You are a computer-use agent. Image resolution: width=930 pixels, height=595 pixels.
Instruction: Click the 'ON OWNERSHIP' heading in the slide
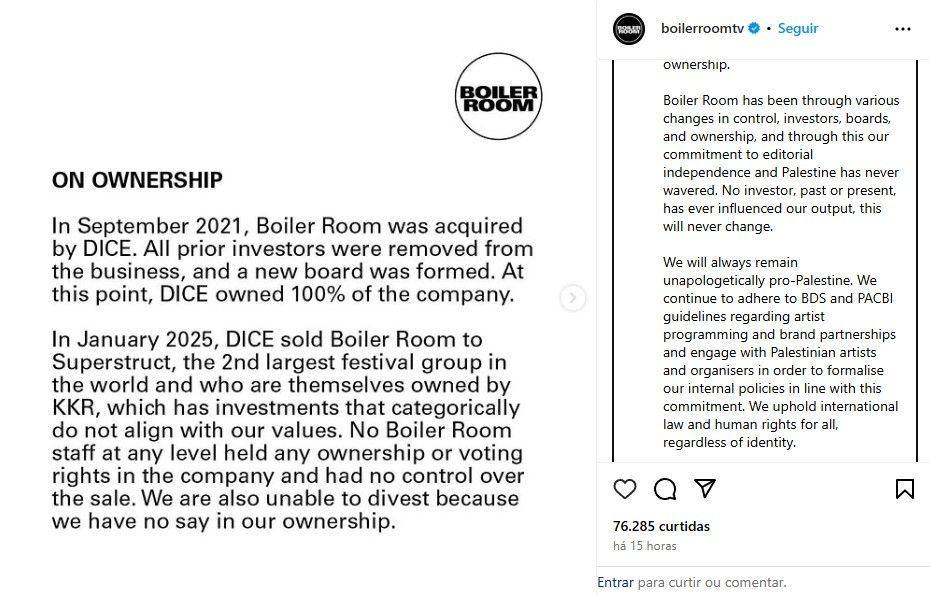coord(137,181)
